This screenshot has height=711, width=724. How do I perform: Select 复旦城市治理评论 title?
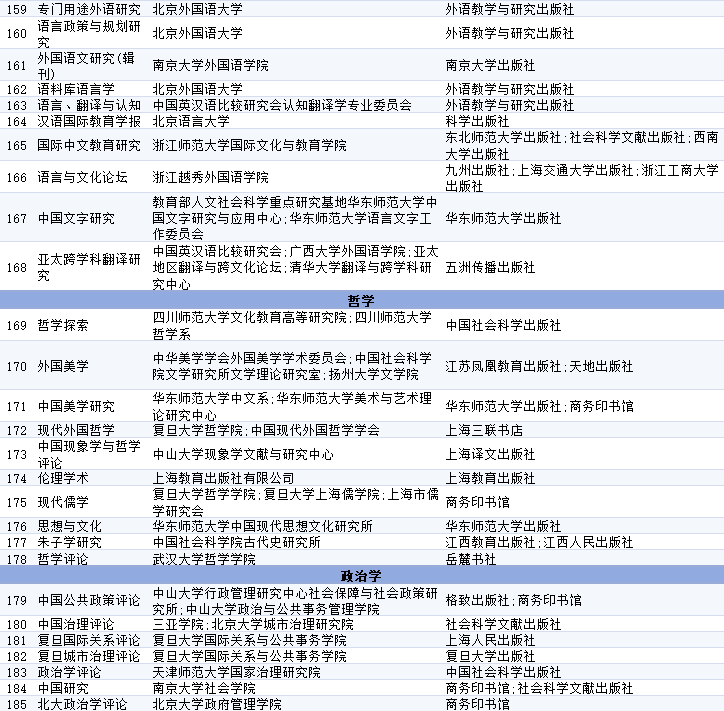[89, 656]
